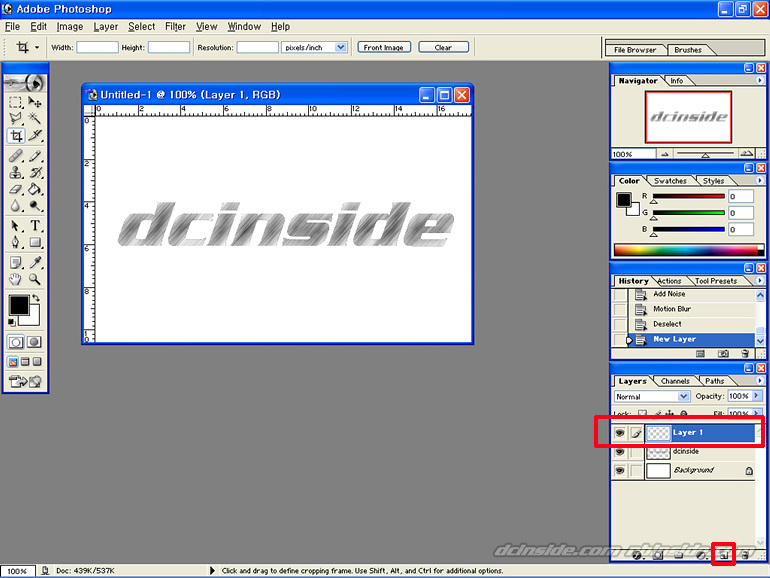
Task: Open the pixels/inch units dropdown
Action: 341,47
